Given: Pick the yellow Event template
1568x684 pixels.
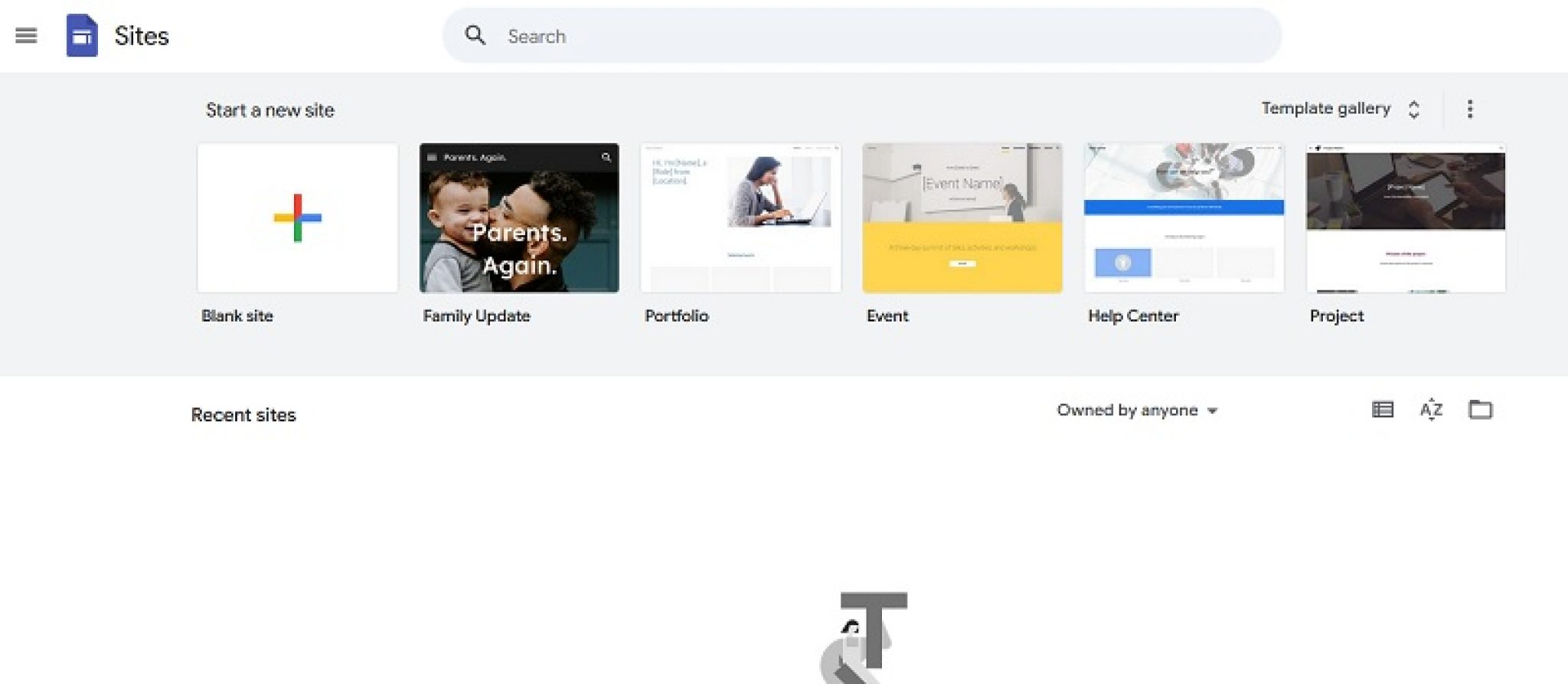Looking at the screenshot, I should point(962,218).
